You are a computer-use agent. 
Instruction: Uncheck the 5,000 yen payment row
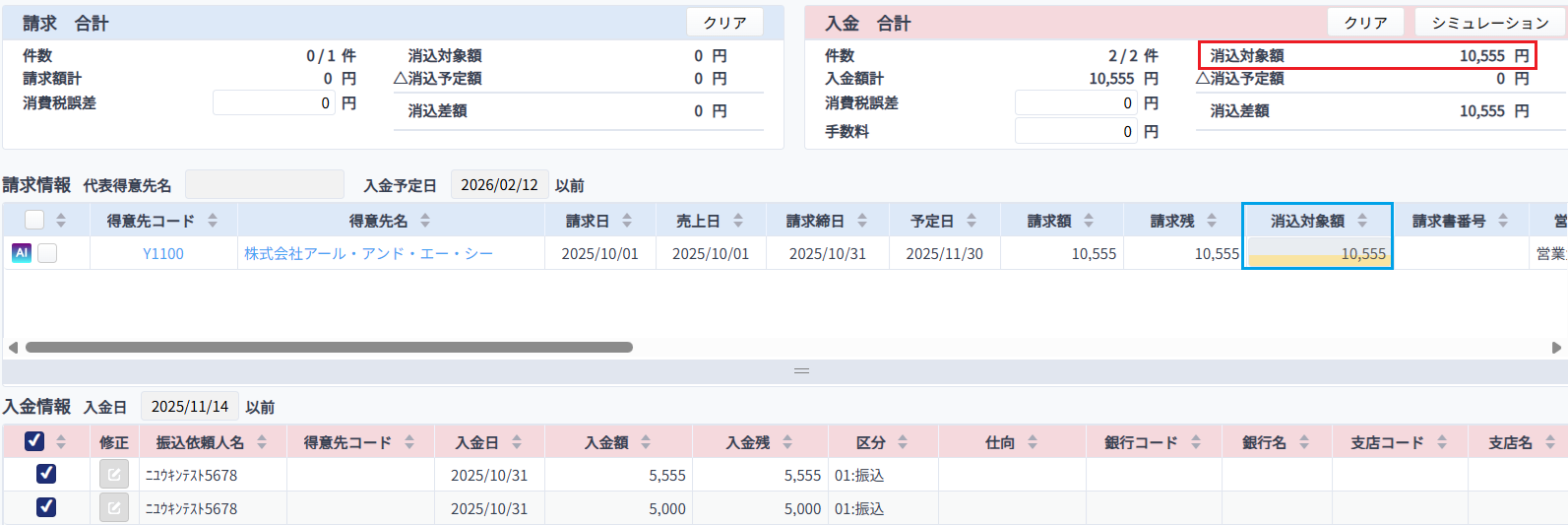[x=46, y=507]
